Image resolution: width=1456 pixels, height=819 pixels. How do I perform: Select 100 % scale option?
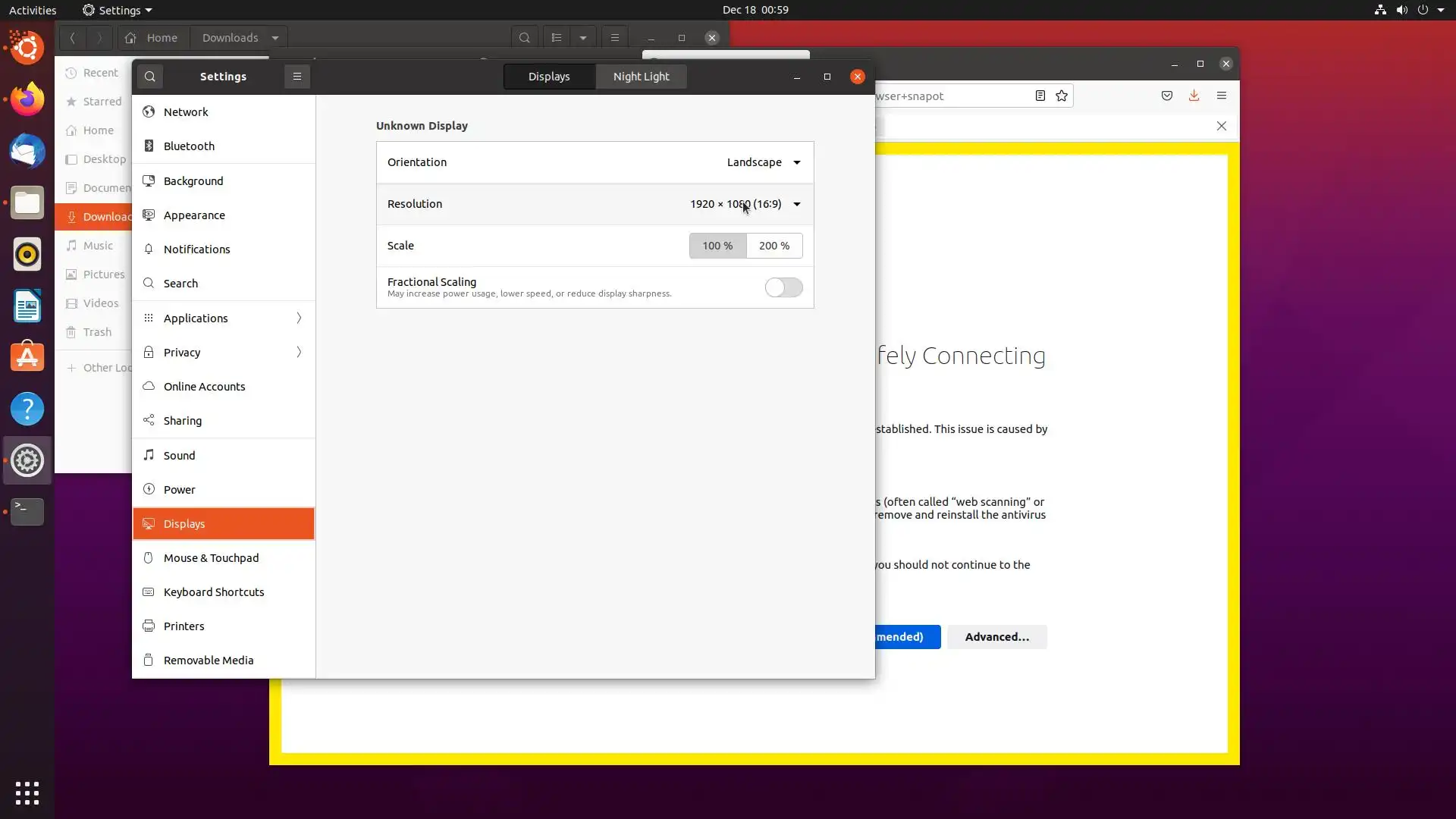point(717,246)
